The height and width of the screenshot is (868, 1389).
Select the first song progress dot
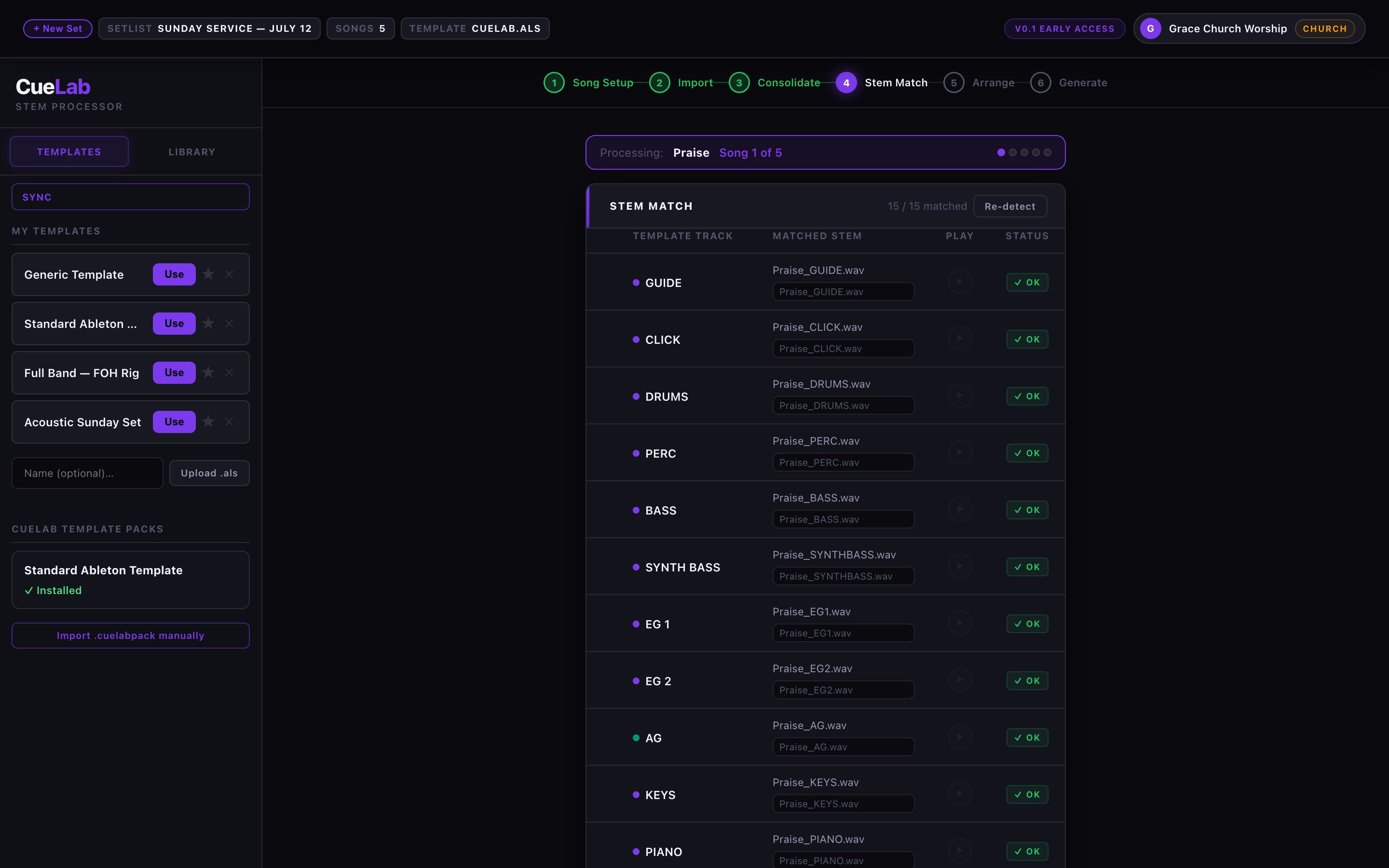click(1001, 152)
